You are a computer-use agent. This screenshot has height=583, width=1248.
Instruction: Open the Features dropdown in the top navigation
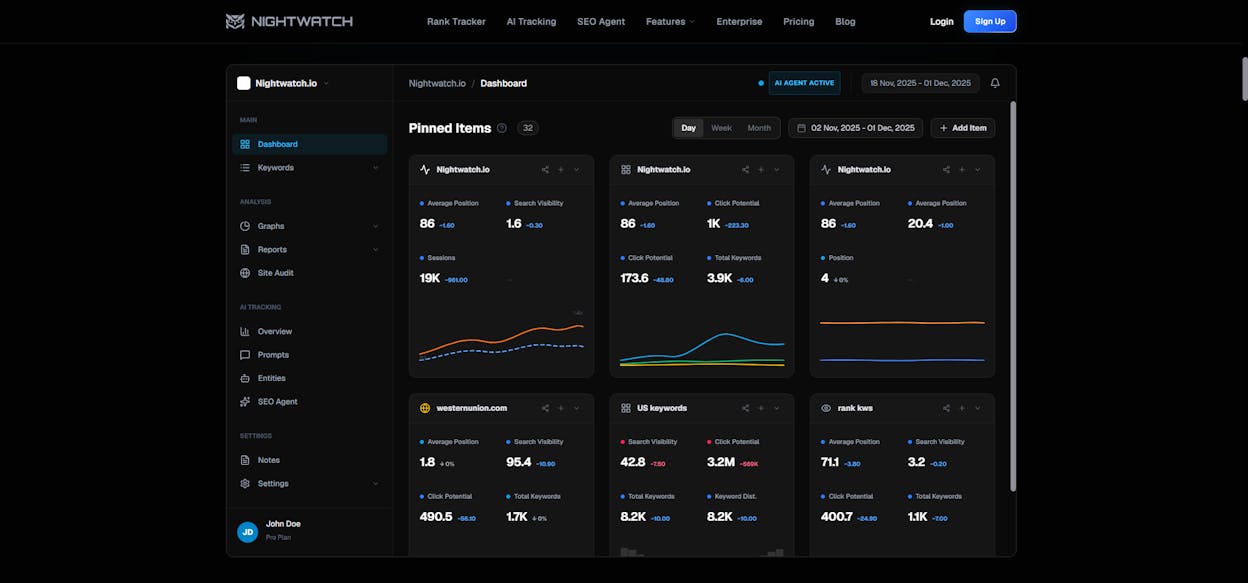670,21
